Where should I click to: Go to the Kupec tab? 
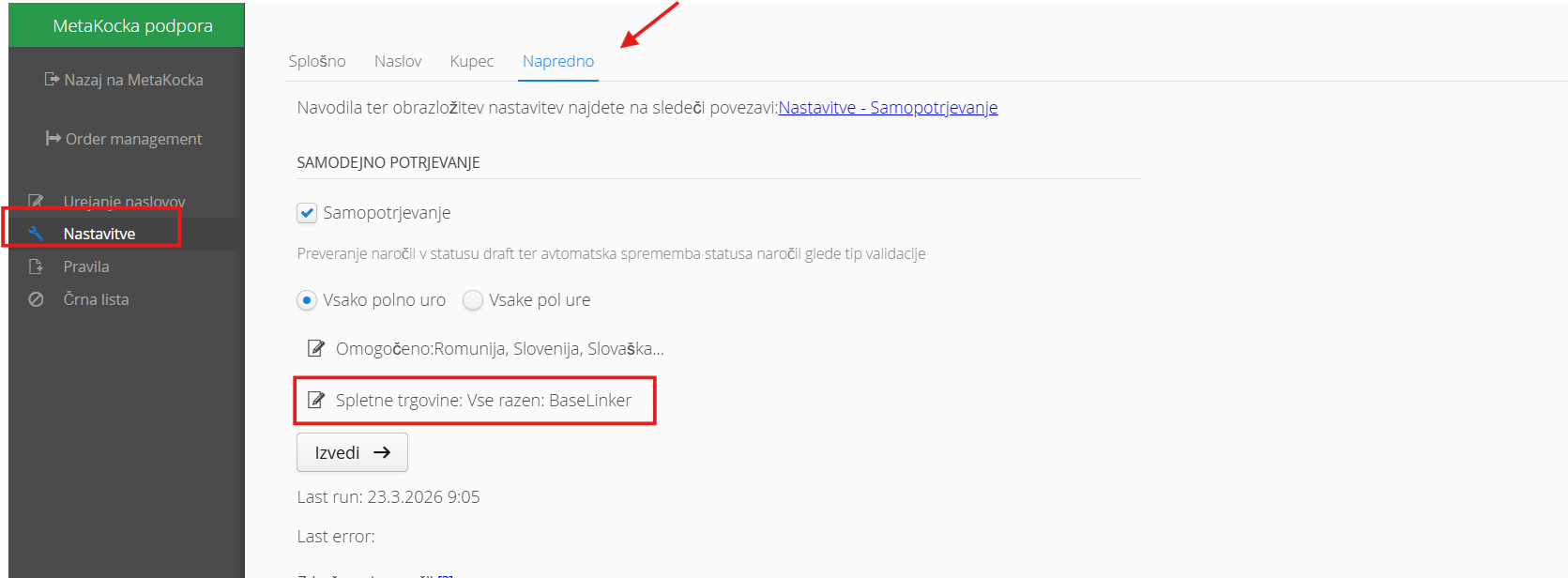click(x=471, y=61)
